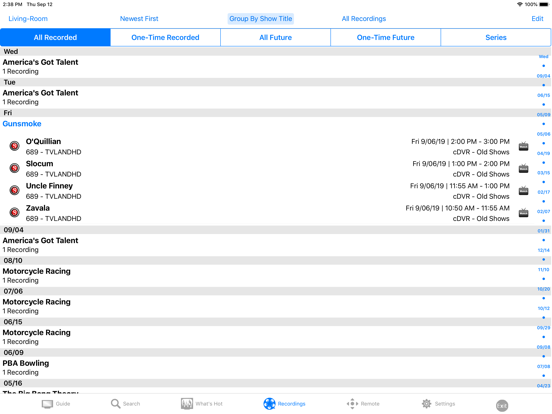The width and height of the screenshot is (552, 414).
Task: Tap the round Exit icon in bottom bar
Action: [502, 406]
